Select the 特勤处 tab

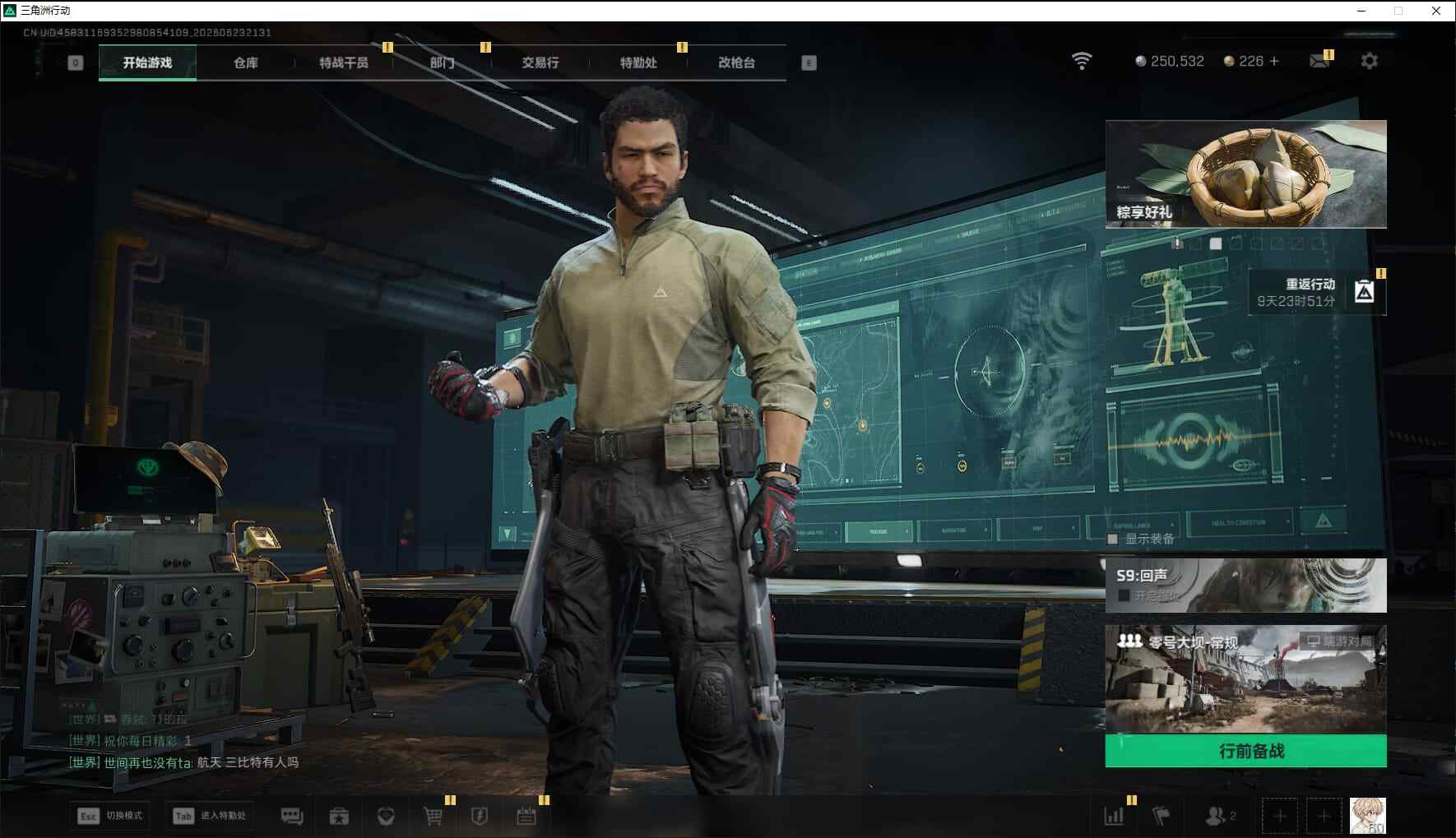[638, 63]
